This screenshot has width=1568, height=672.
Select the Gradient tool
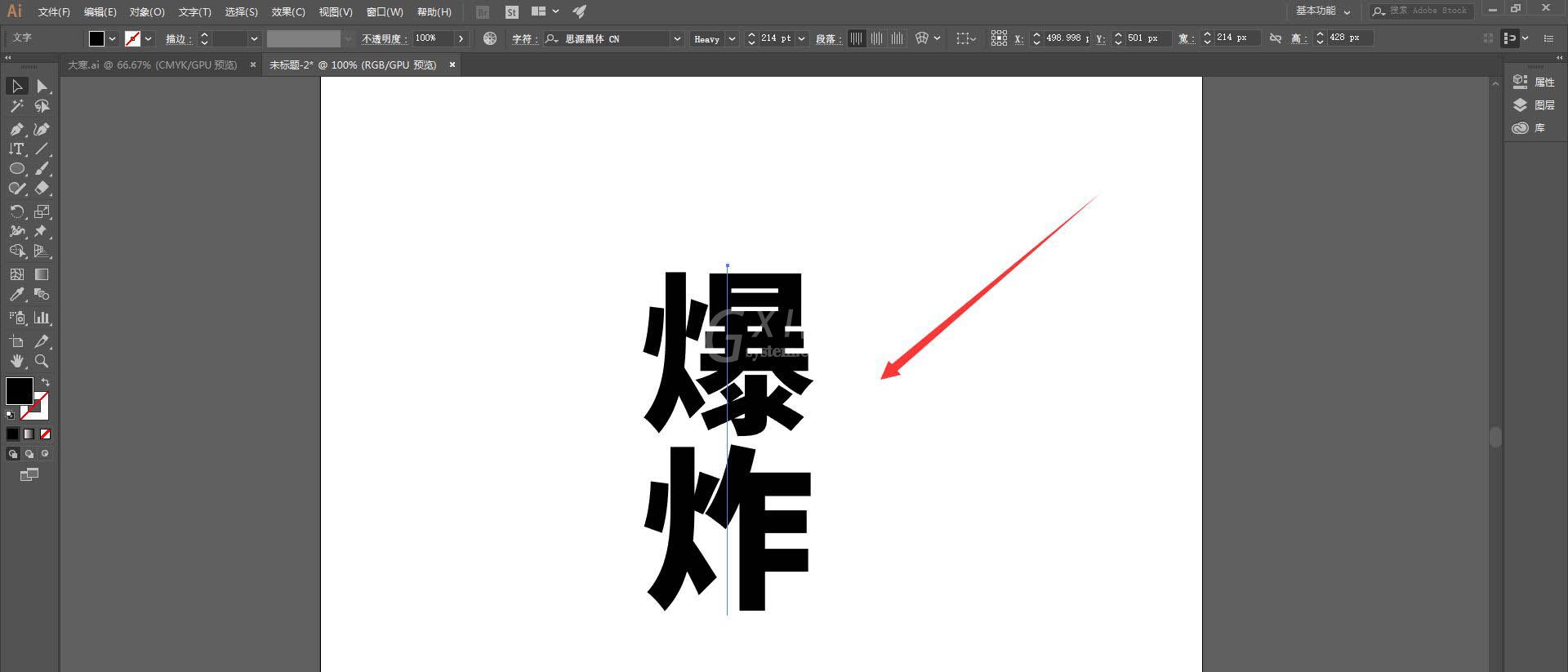pos(42,274)
